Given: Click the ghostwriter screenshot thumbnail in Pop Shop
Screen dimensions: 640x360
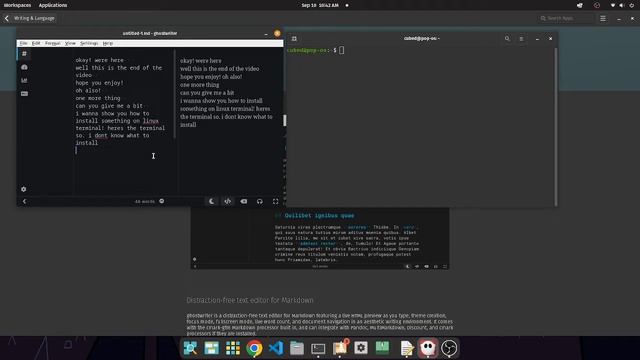Looking at the screenshot, I should (320, 238).
